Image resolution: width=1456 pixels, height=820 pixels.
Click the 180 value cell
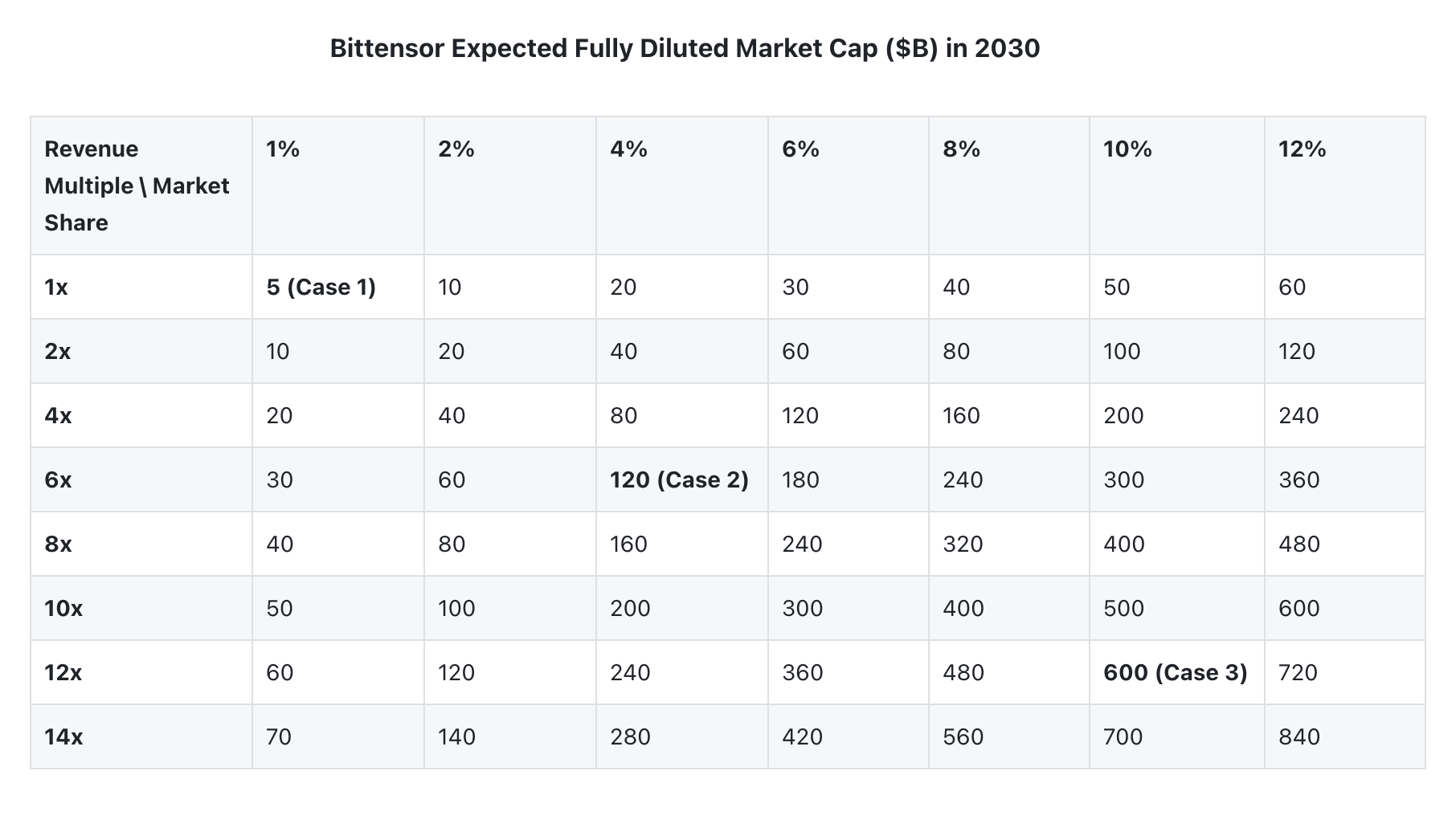click(x=800, y=480)
